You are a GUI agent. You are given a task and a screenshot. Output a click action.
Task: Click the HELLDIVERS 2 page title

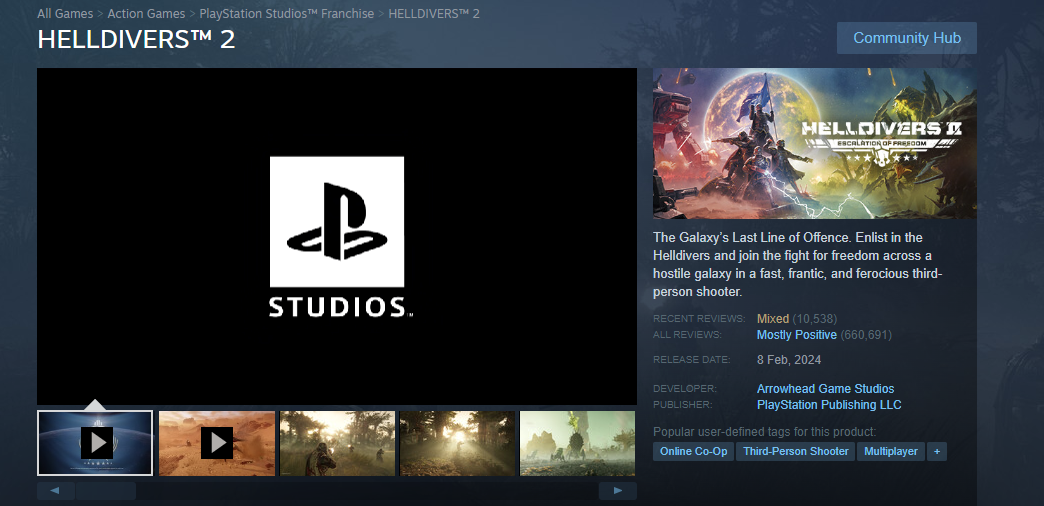coord(136,39)
